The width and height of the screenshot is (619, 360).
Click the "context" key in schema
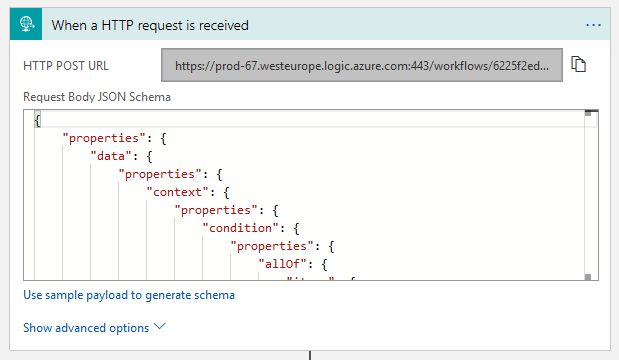tap(177, 192)
